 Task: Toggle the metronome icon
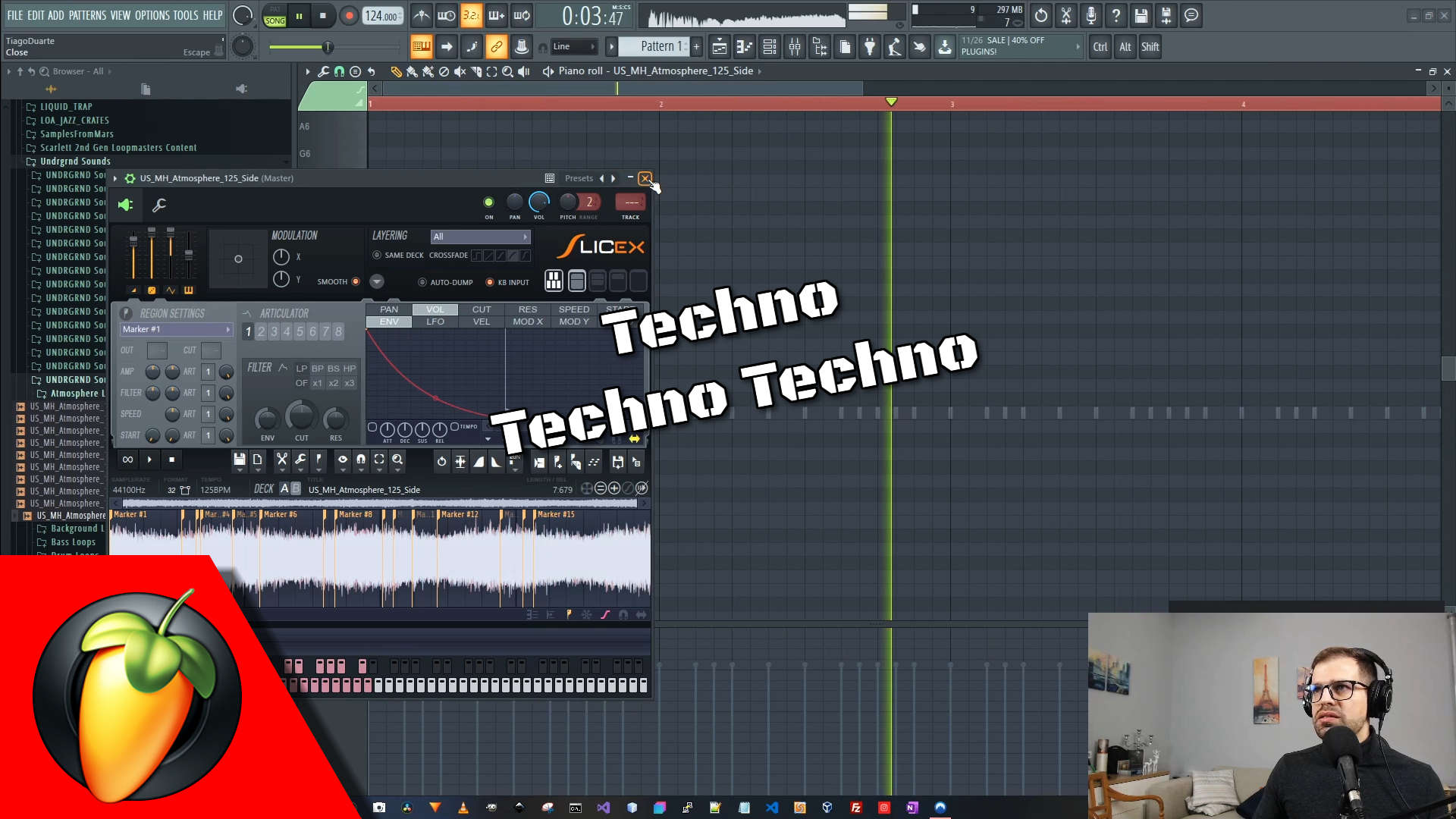pos(422,16)
